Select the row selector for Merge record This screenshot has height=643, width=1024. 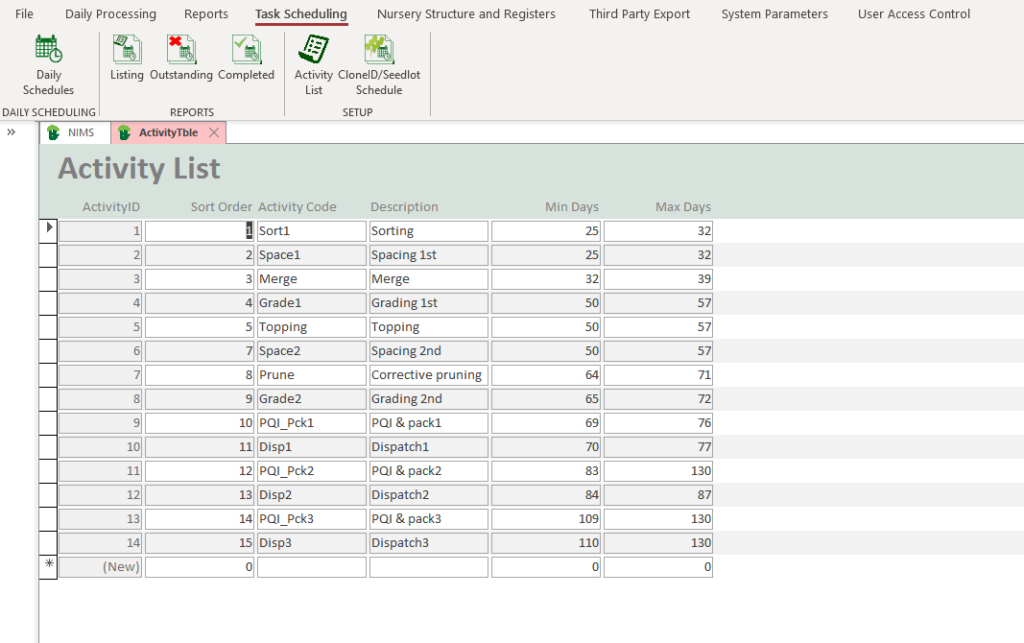(48, 279)
